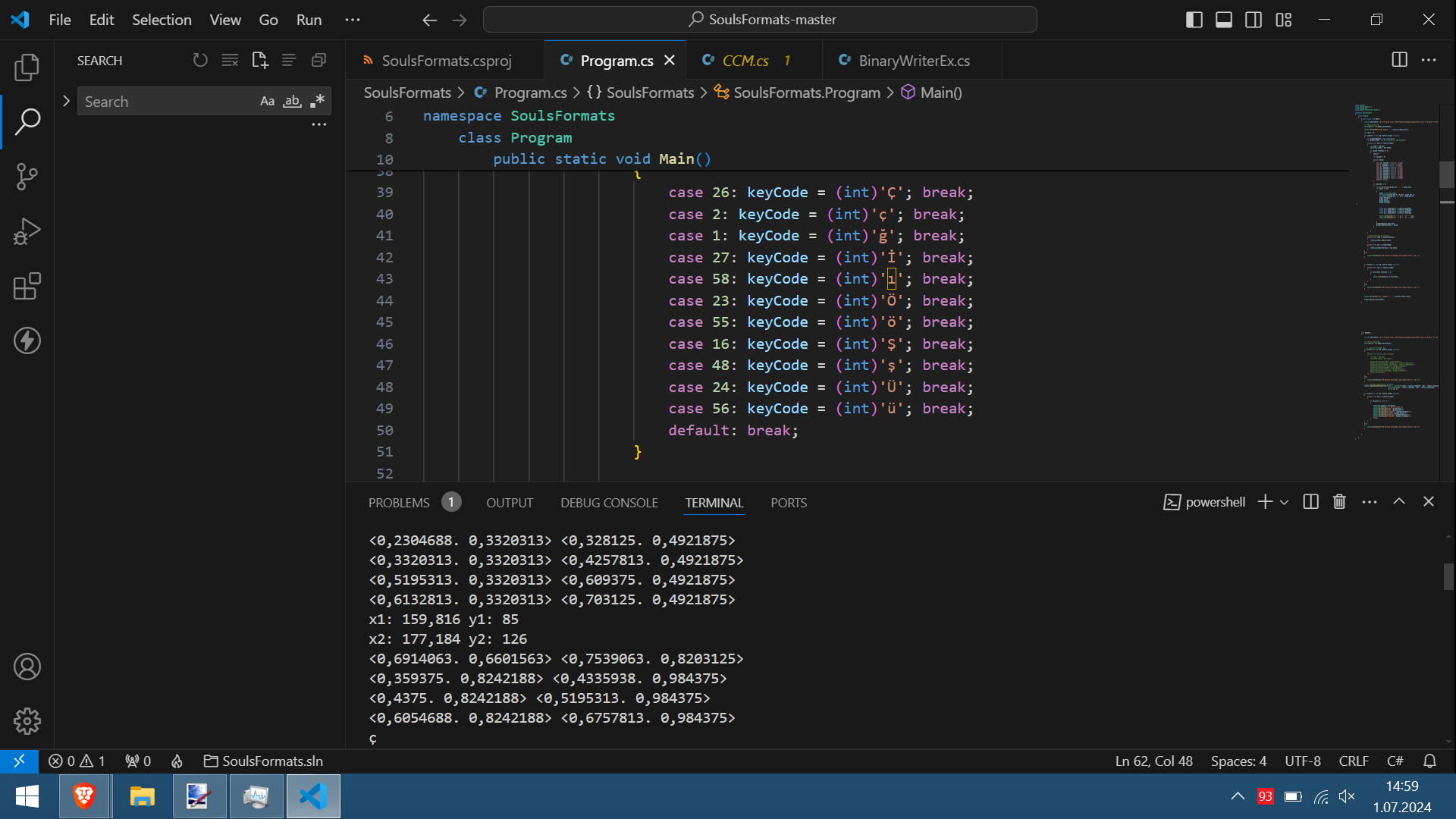Click the SoulsFormats-master command center
The image size is (1456, 819).
(760, 20)
